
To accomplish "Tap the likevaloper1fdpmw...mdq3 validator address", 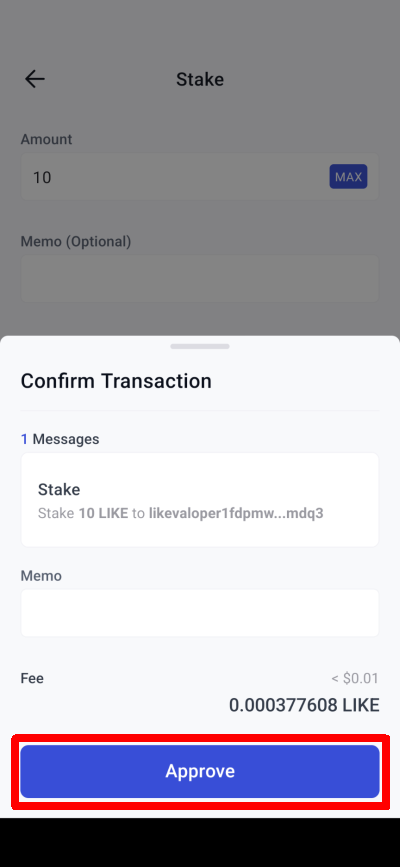I will coord(236,514).
